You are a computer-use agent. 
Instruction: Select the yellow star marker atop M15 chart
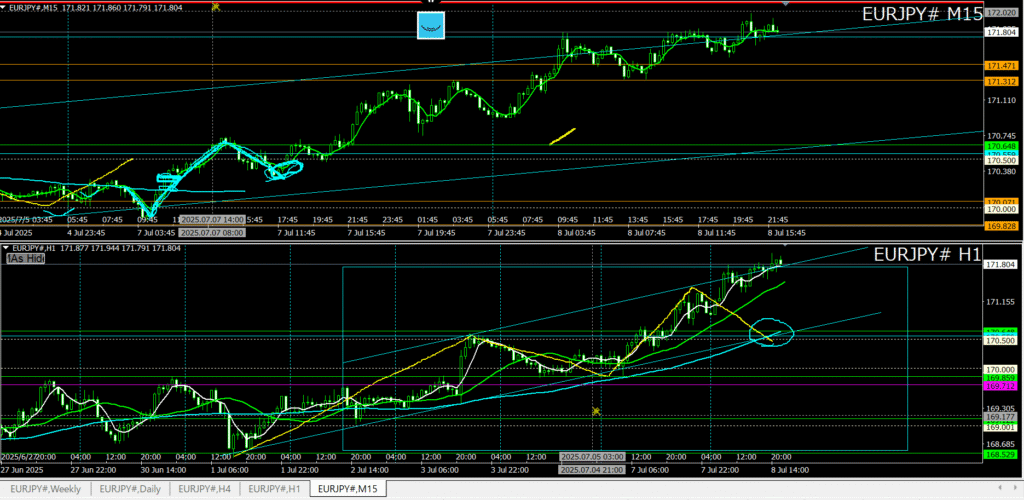coord(216,5)
